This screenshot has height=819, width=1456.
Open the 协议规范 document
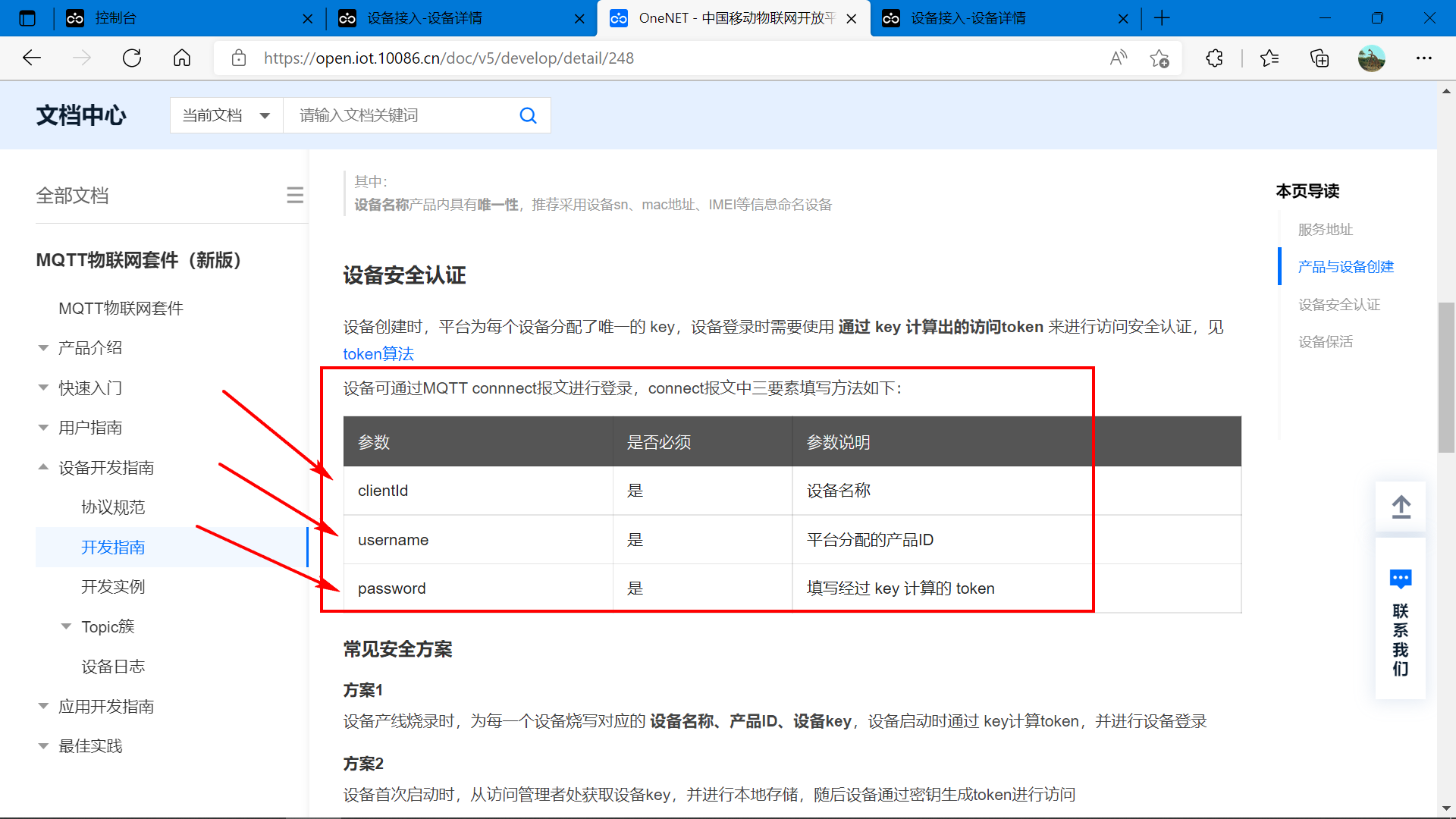pos(113,507)
